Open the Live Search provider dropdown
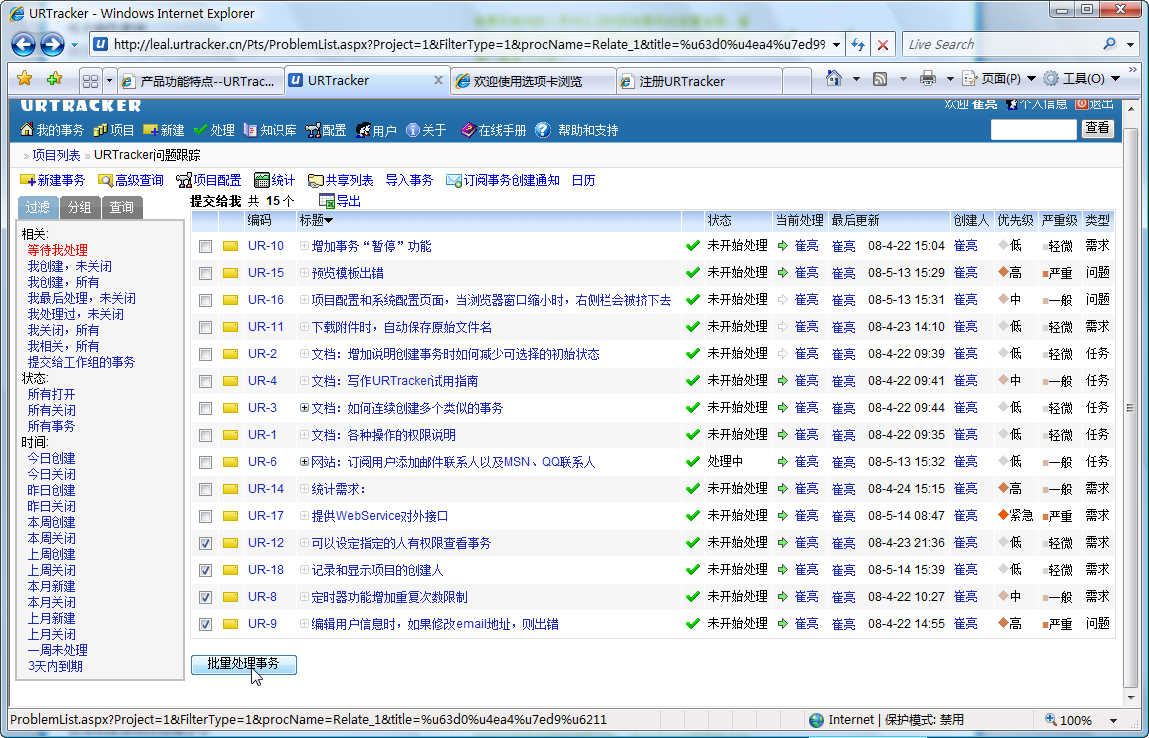 pos(1131,45)
